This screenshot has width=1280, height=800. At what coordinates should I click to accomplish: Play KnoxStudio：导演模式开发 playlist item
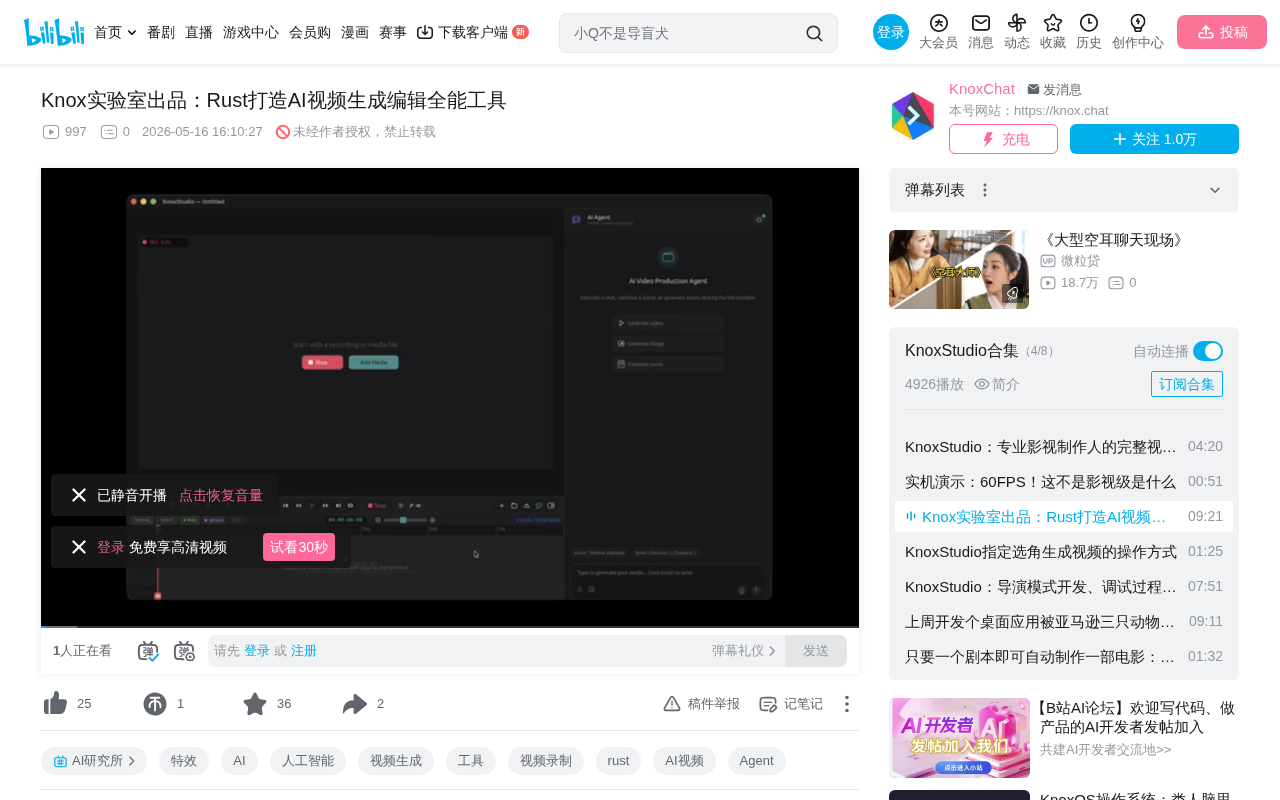(1064, 586)
